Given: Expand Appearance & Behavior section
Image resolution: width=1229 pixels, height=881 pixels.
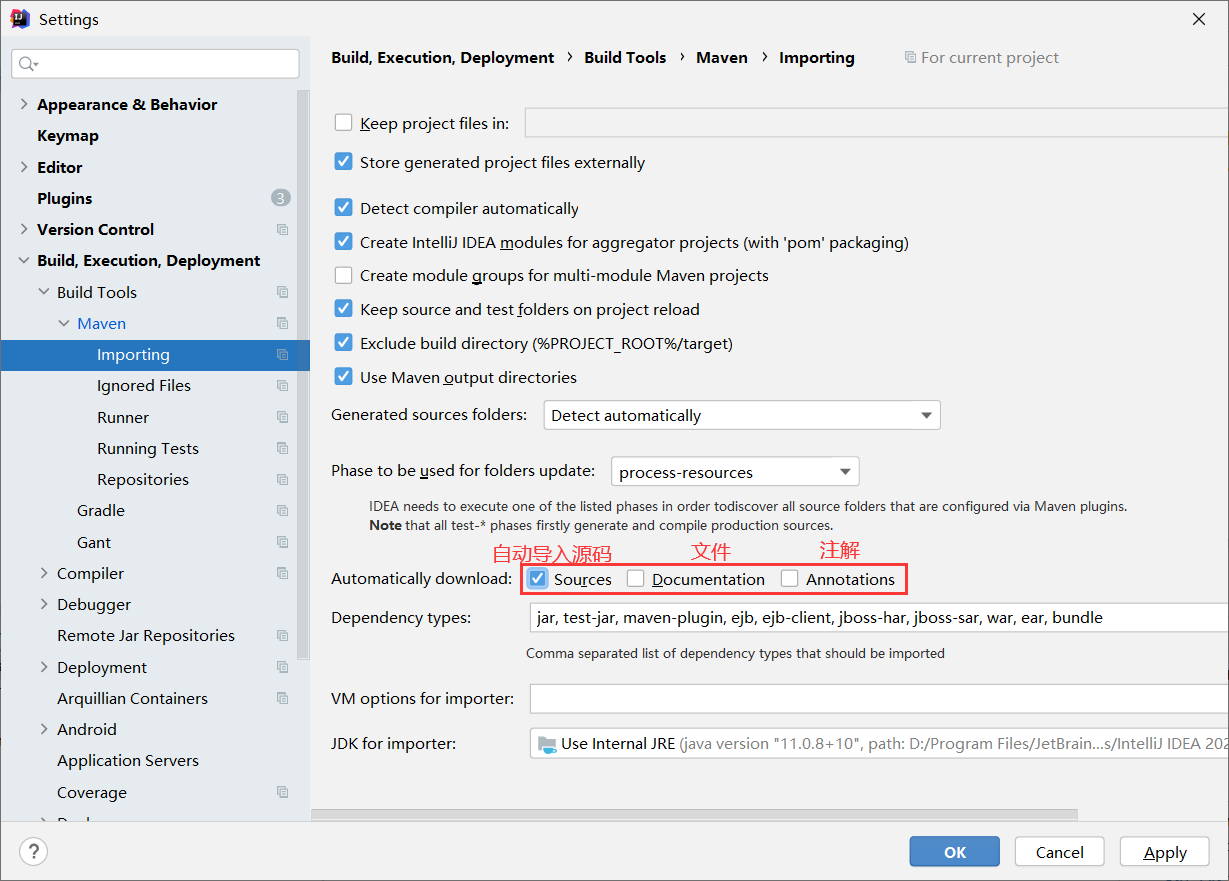Looking at the screenshot, I should click(x=24, y=104).
